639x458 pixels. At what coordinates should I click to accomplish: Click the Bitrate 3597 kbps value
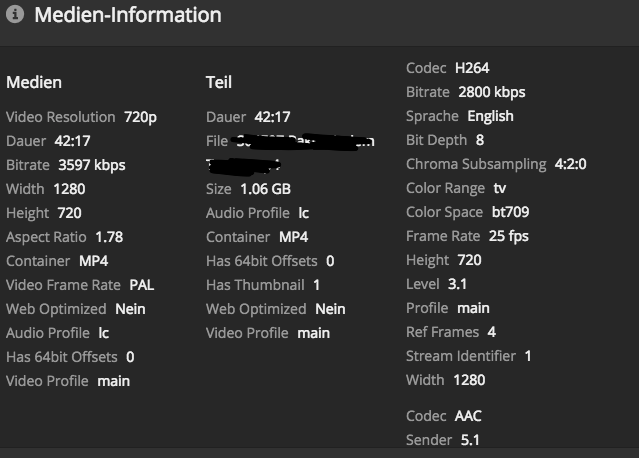(x=92, y=165)
